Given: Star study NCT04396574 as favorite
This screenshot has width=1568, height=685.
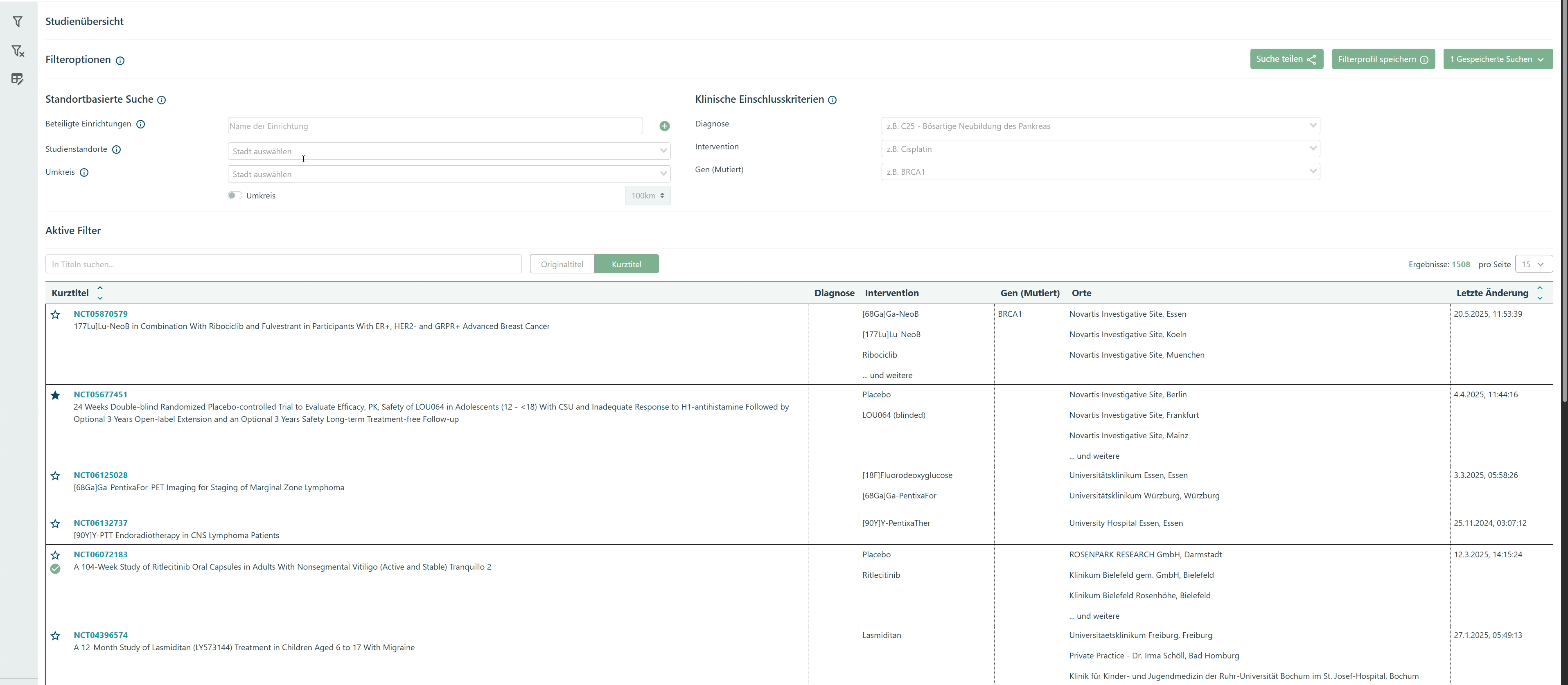Looking at the screenshot, I should tap(55, 636).
